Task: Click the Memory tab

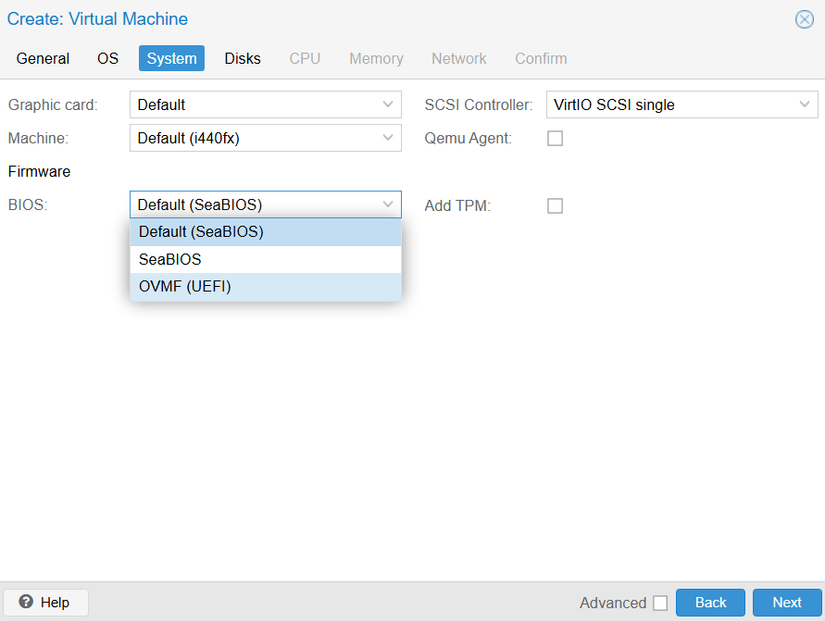Action: pyautogui.click(x=376, y=58)
